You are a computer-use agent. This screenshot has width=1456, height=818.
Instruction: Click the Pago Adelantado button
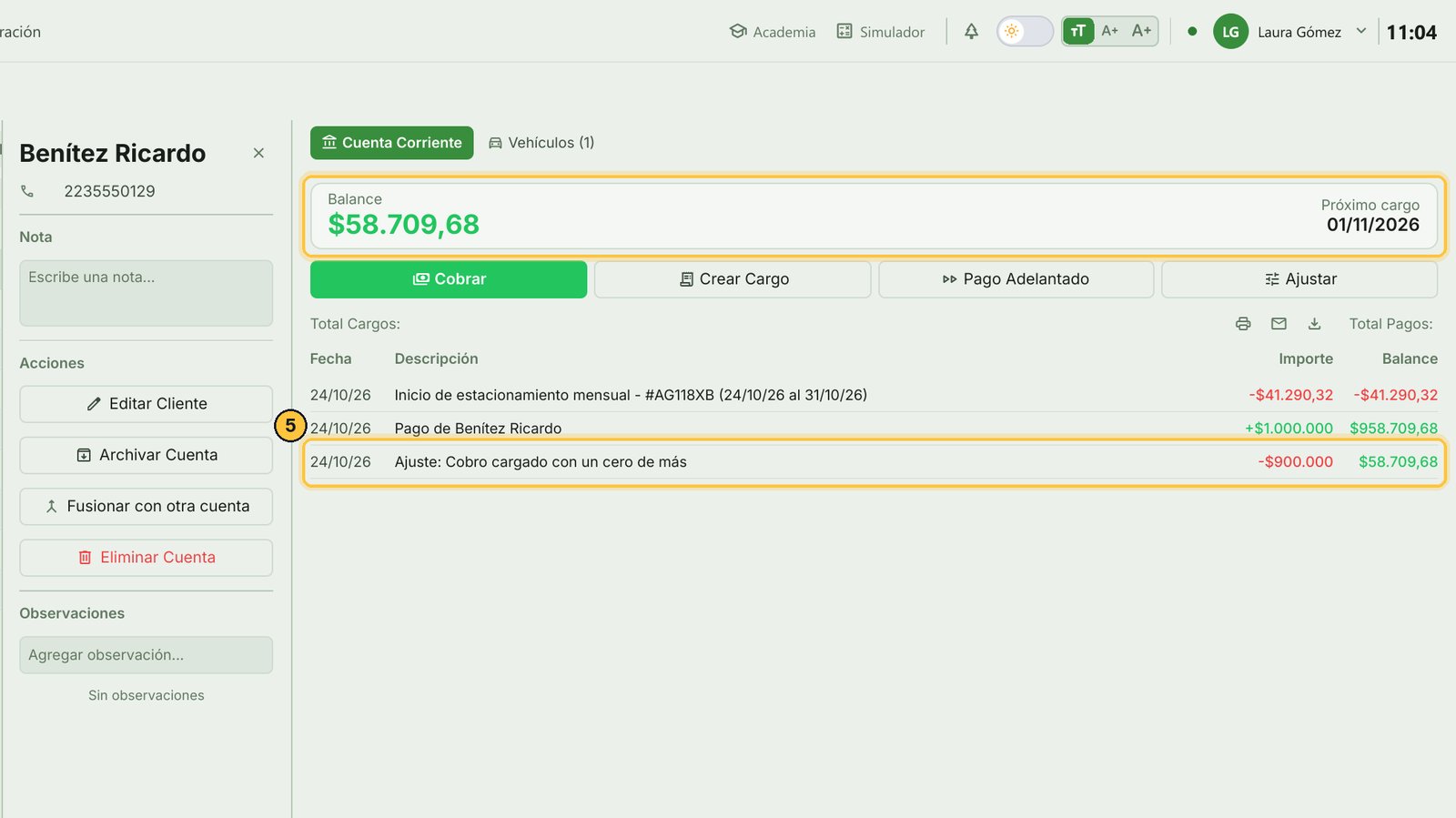(x=1016, y=279)
